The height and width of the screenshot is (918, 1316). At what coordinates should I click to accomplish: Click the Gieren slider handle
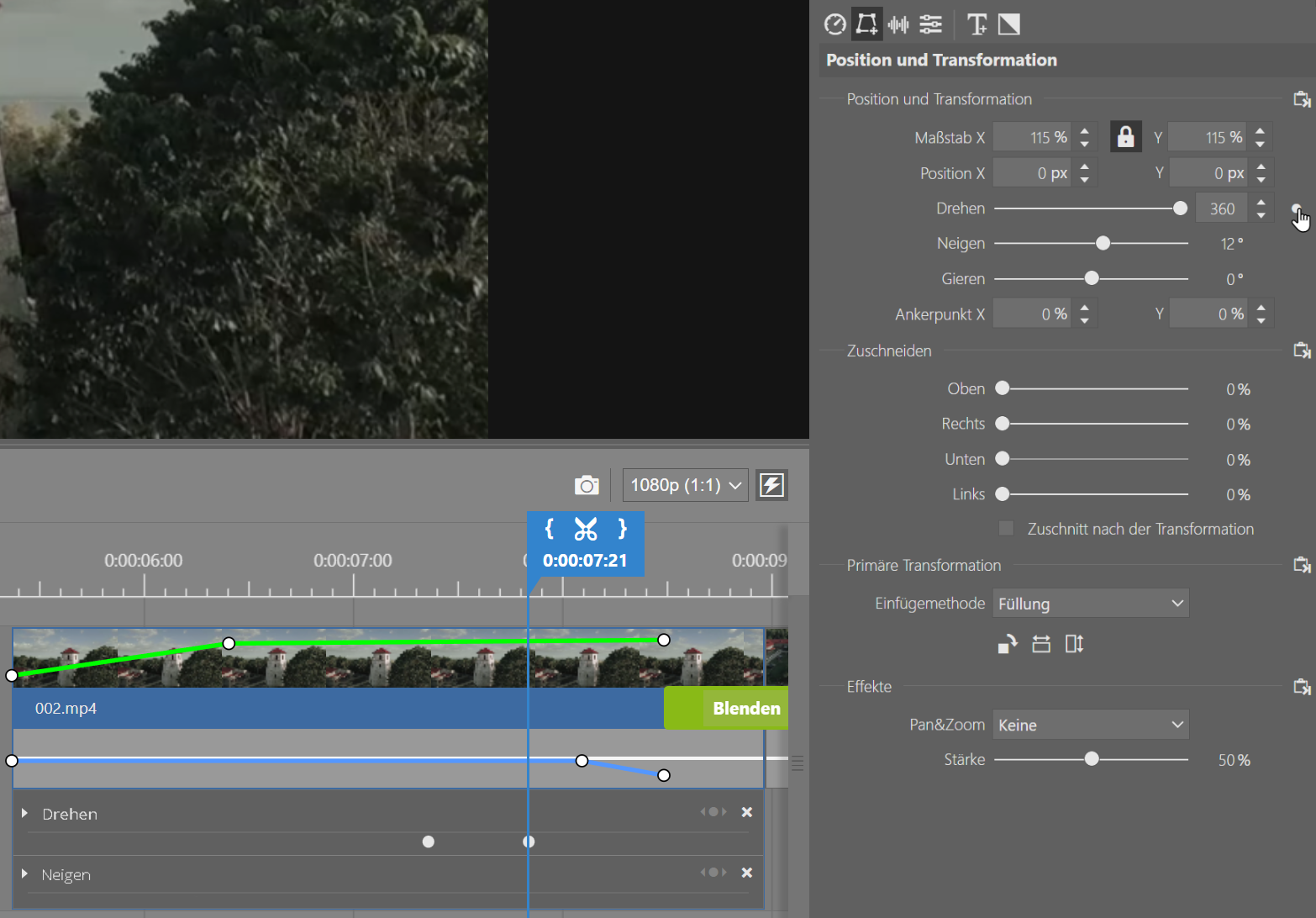[x=1092, y=278]
